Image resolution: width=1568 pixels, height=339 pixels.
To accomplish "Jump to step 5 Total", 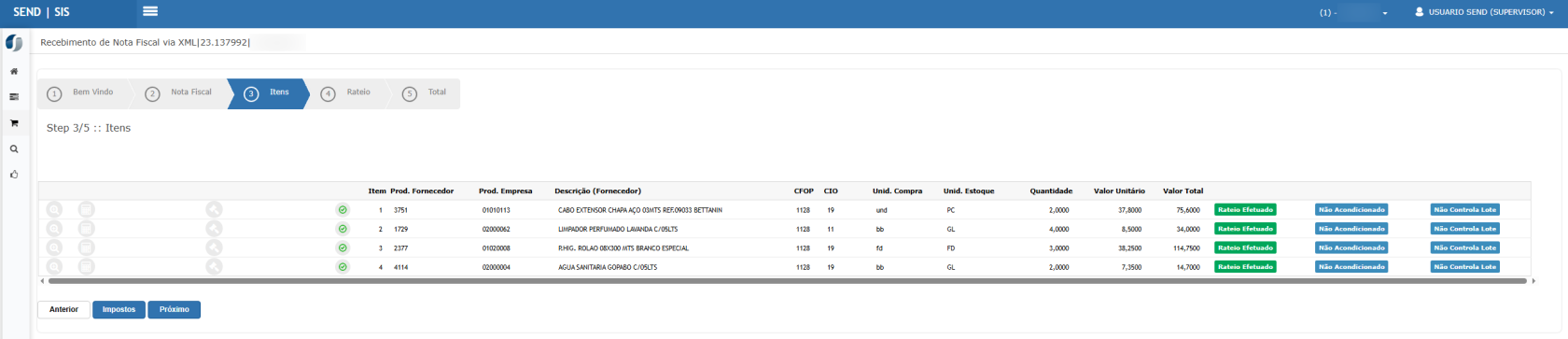I will tap(425, 93).
